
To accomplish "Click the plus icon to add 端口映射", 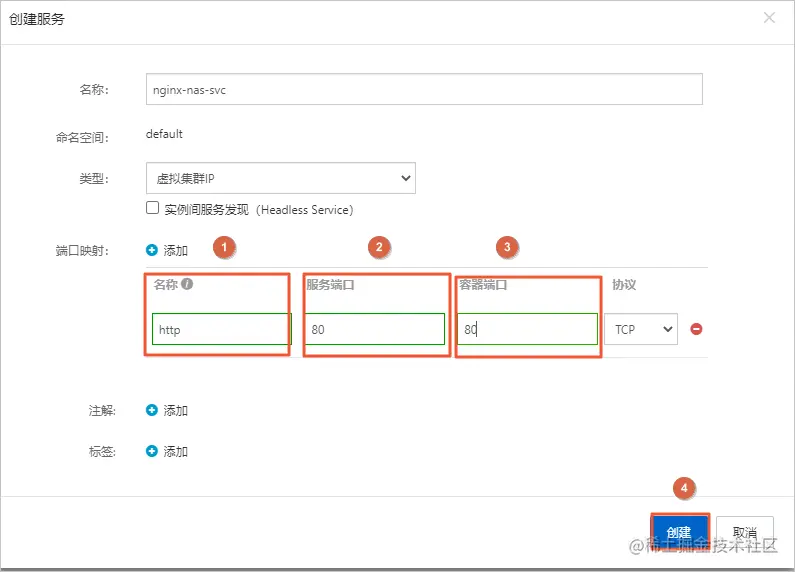I will 152,250.
